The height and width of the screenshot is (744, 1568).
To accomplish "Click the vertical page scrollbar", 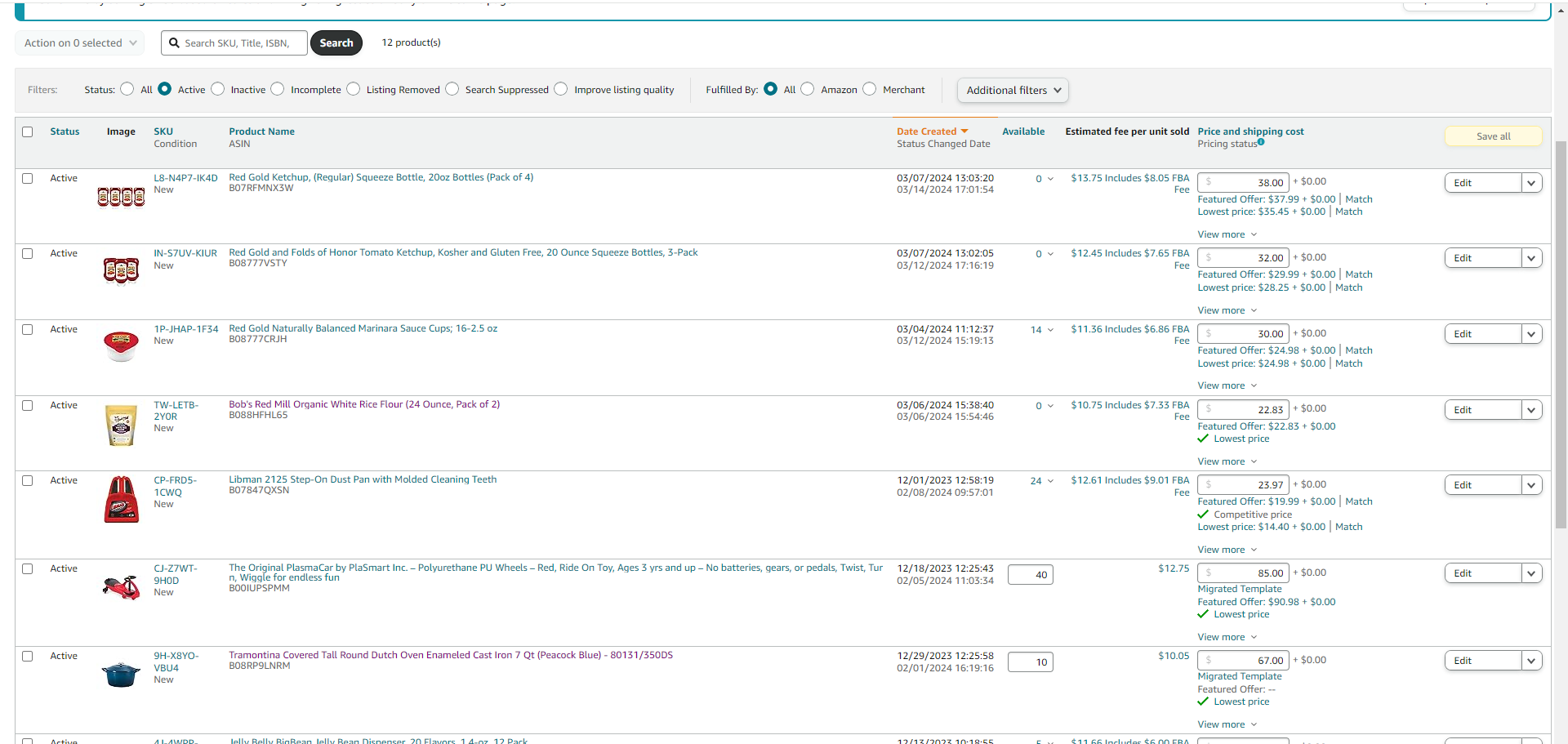I will tap(1561, 335).
